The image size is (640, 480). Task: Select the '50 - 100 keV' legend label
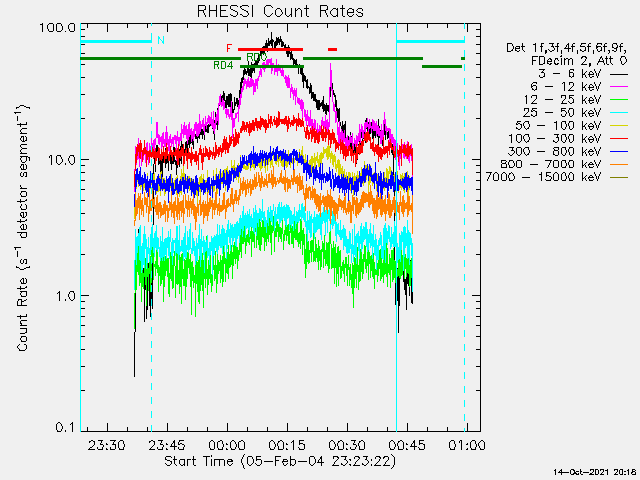(x=558, y=125)
